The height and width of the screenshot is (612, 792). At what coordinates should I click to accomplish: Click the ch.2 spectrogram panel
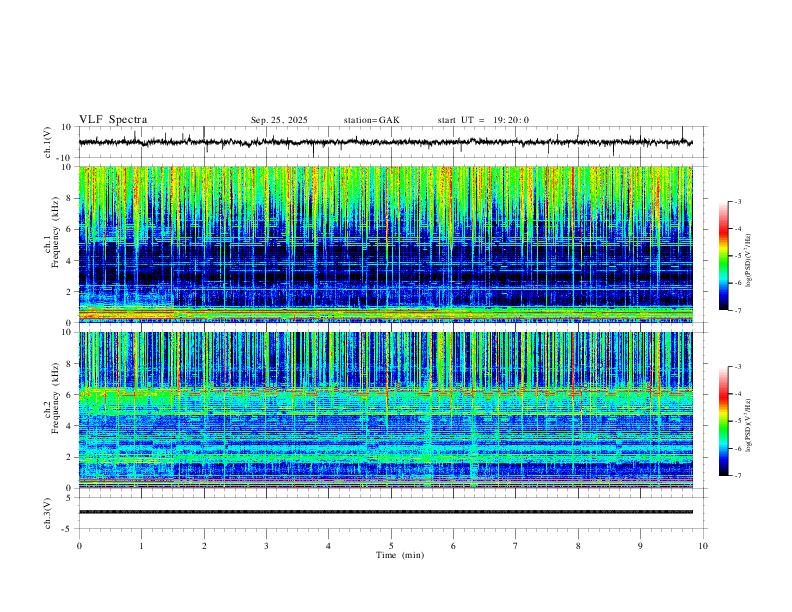click(x=385, y=410)
